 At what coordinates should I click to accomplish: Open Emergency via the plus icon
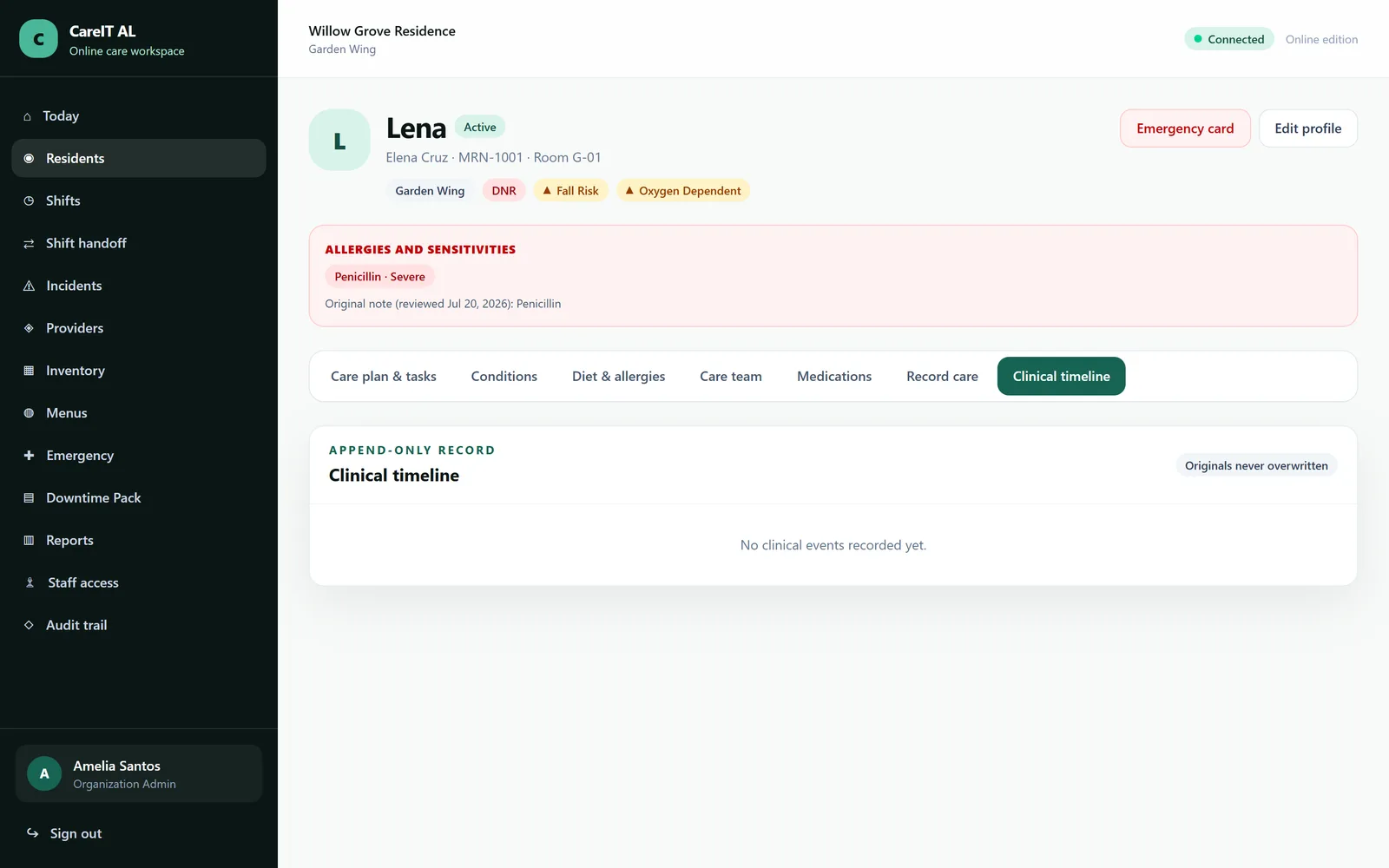(x=29, y=456)
